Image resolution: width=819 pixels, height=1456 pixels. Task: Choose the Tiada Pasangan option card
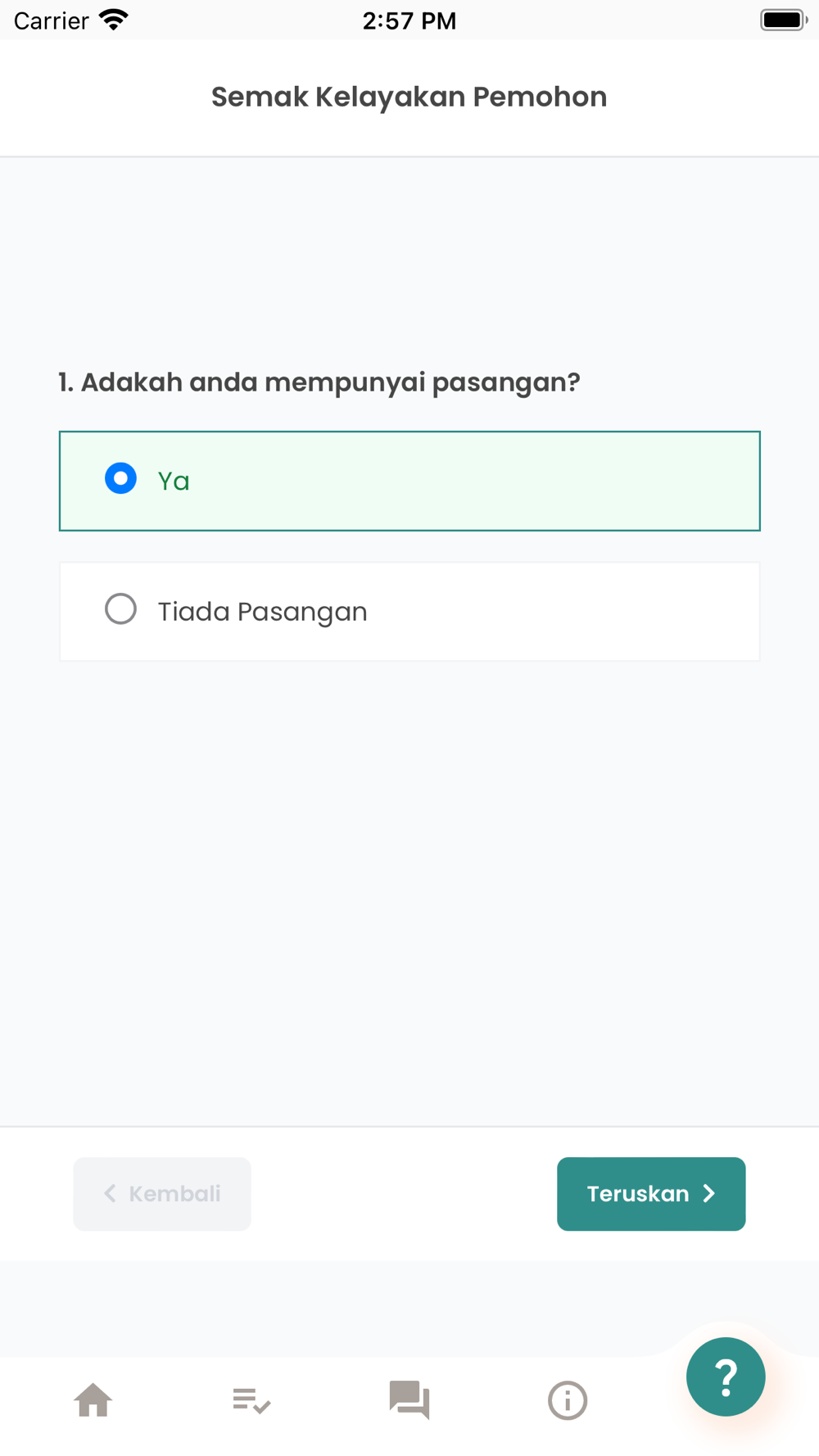(409, 612)
